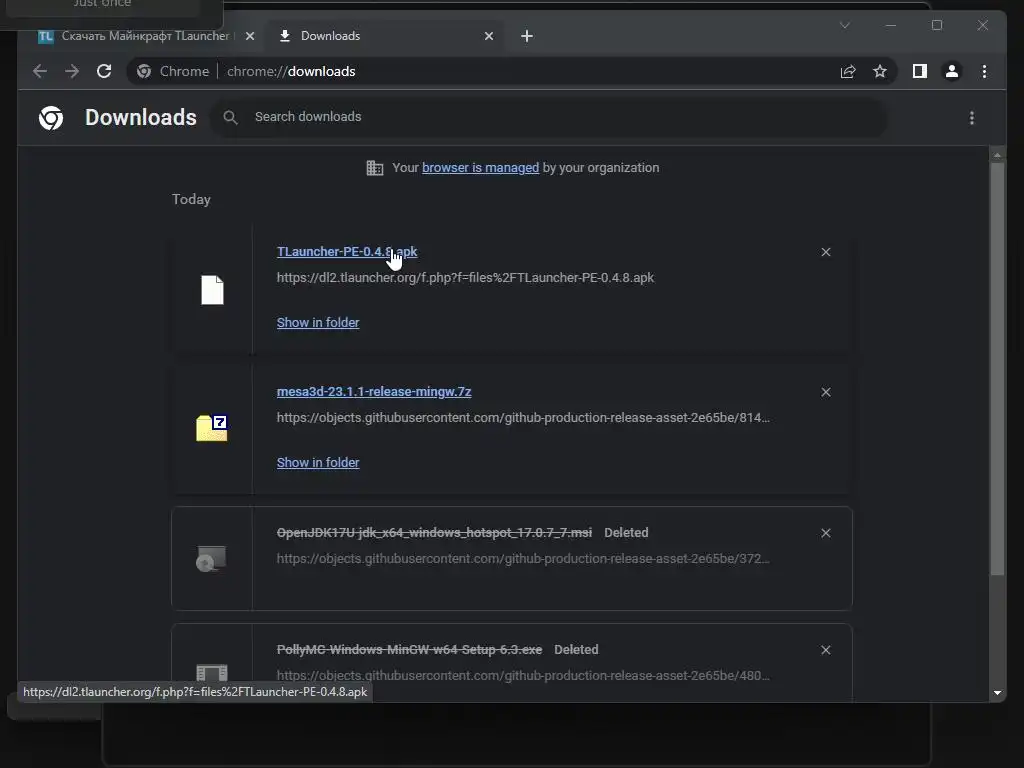1024x768 pixels.
Task: Click the deleted OpenJDK17U file name
Action: (x=434, y=532)
